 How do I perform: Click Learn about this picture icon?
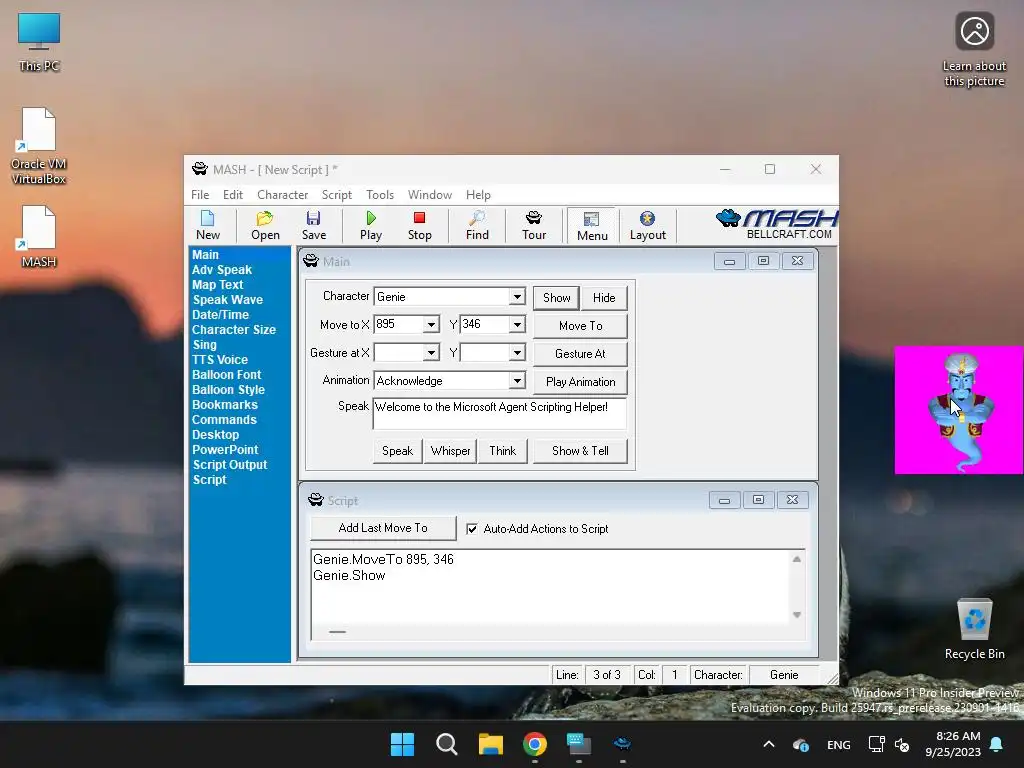pos(974,50)
